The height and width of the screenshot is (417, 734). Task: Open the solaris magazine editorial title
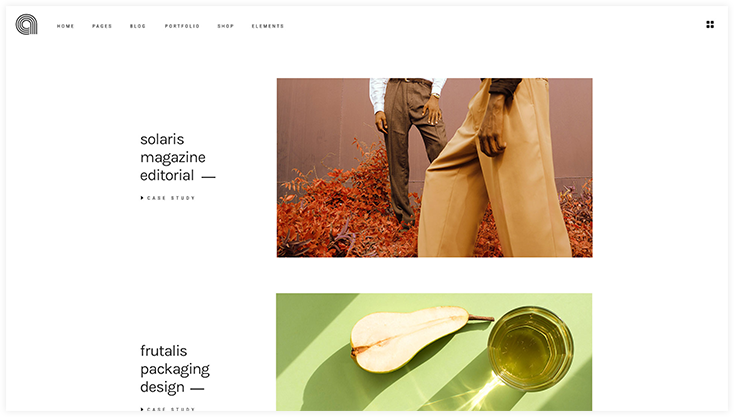(173, 157)
